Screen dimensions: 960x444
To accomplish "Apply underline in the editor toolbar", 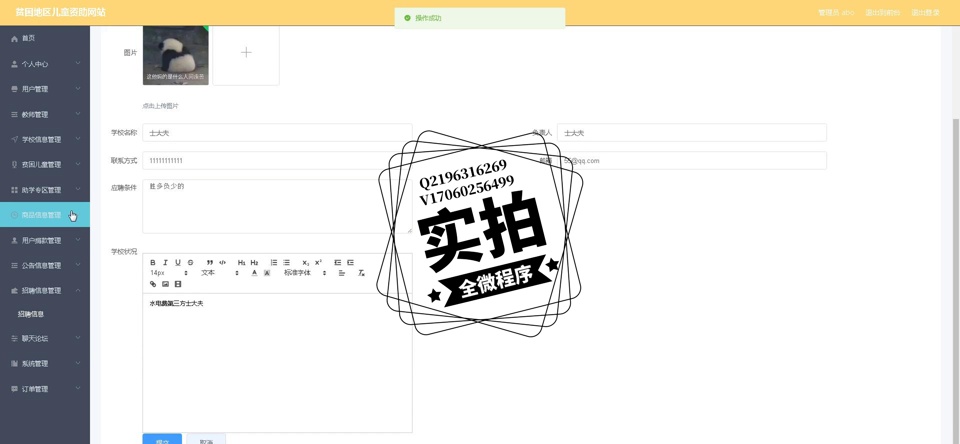I will pos(178,263).
